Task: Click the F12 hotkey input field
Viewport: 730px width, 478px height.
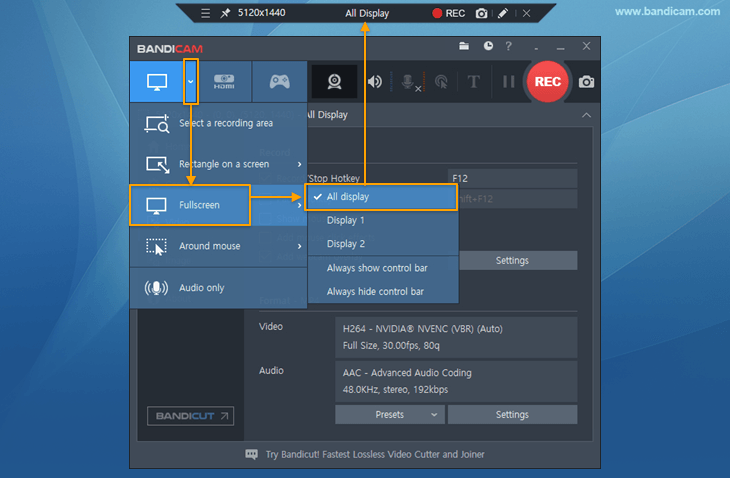Action: [x=512, y=178]
